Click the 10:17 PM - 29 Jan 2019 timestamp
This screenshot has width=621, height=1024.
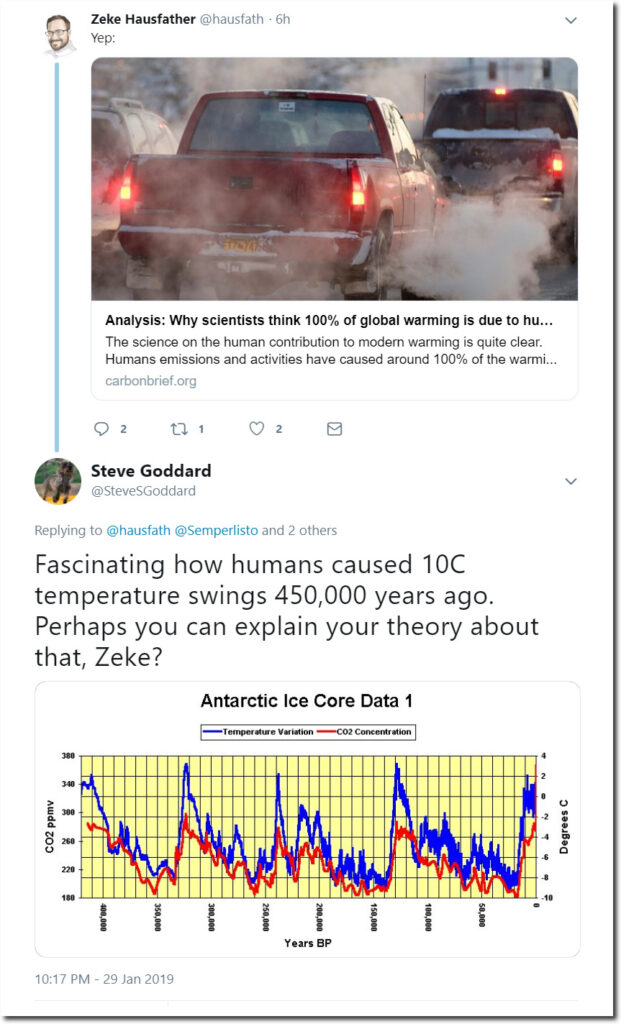(104, 979)
